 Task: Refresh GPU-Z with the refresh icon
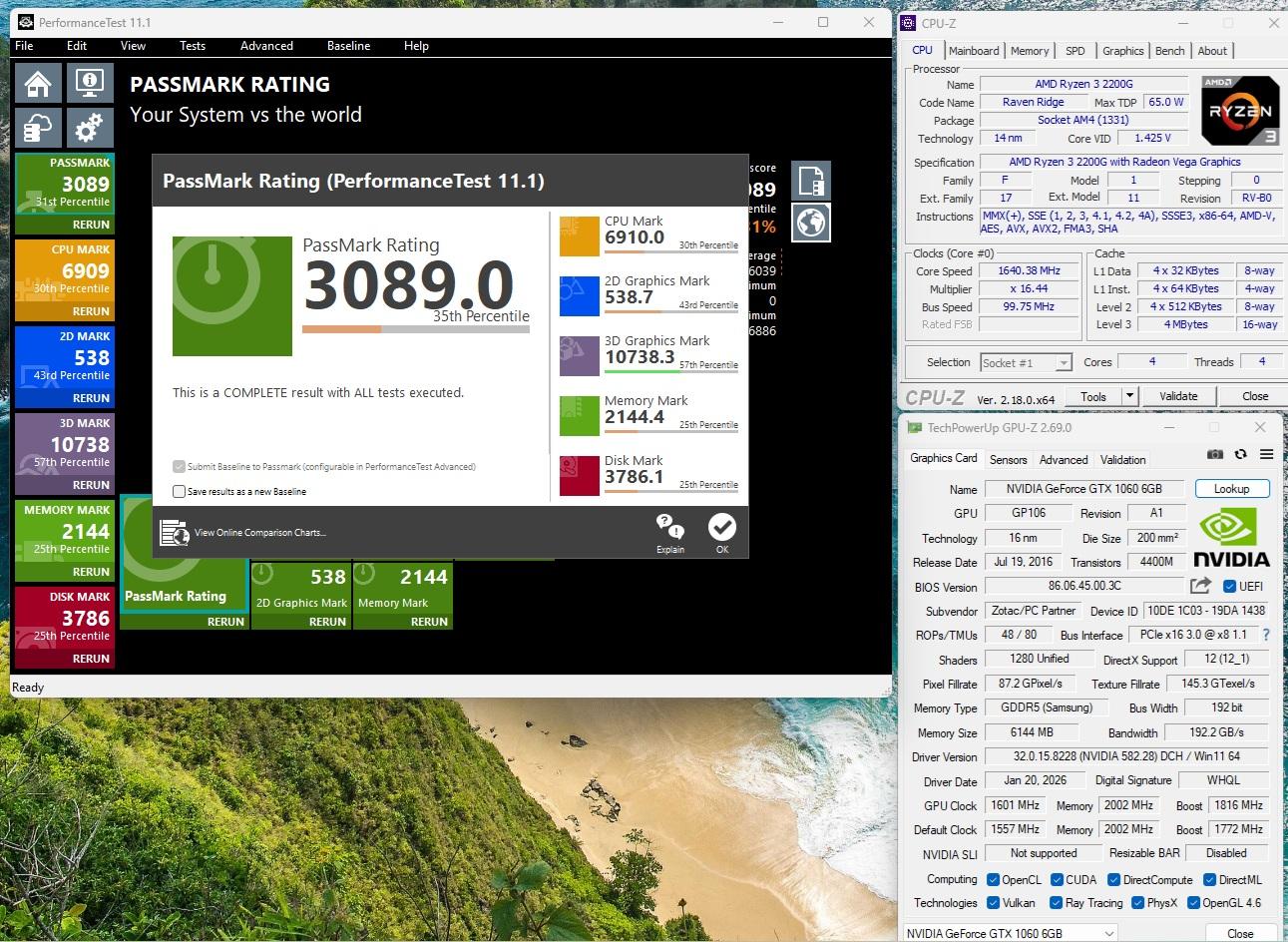coord(1240,454)
